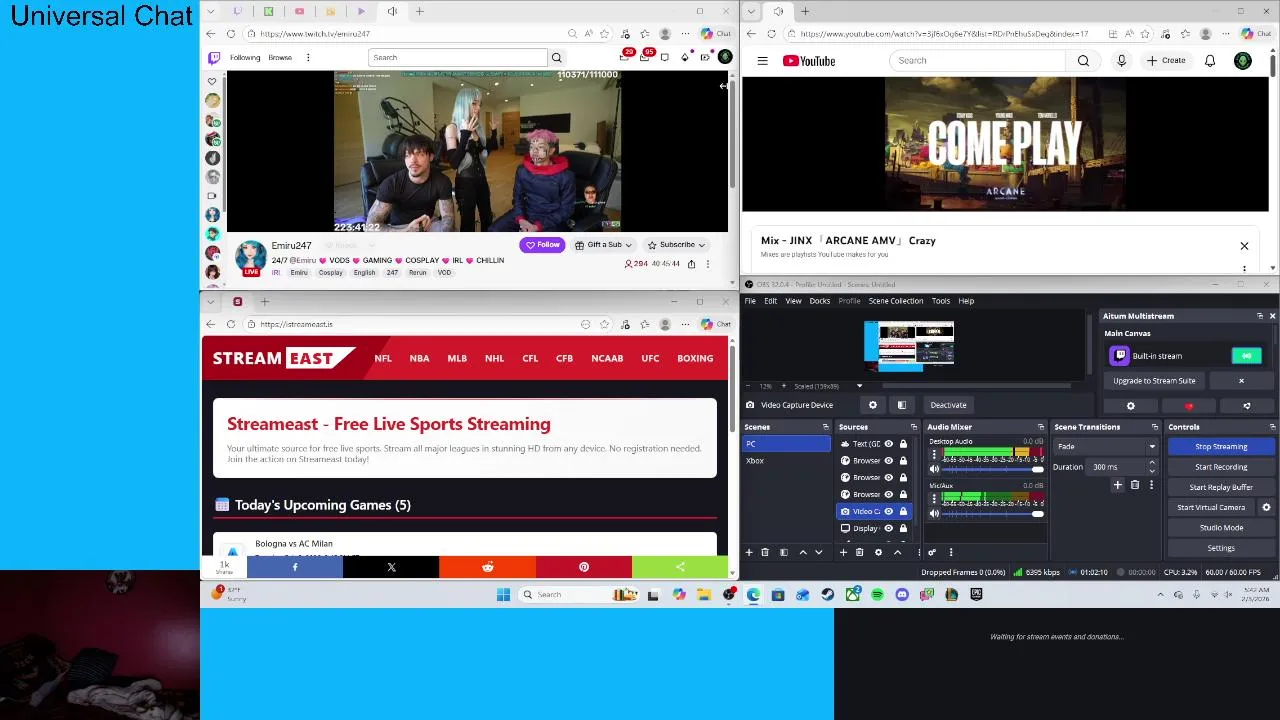Image resolution: width=1280 pixels, height=720 pixels.
Task: Adjust Mic/Aux volume slider
Action: click(x=991, y=514)
